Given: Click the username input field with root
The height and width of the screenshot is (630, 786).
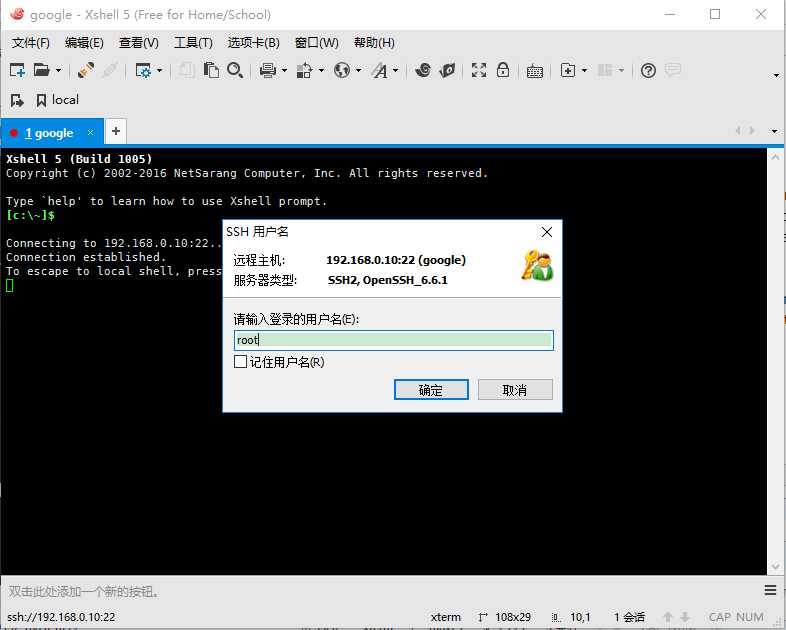Looking at the screenshot, I should click(394, 340).
